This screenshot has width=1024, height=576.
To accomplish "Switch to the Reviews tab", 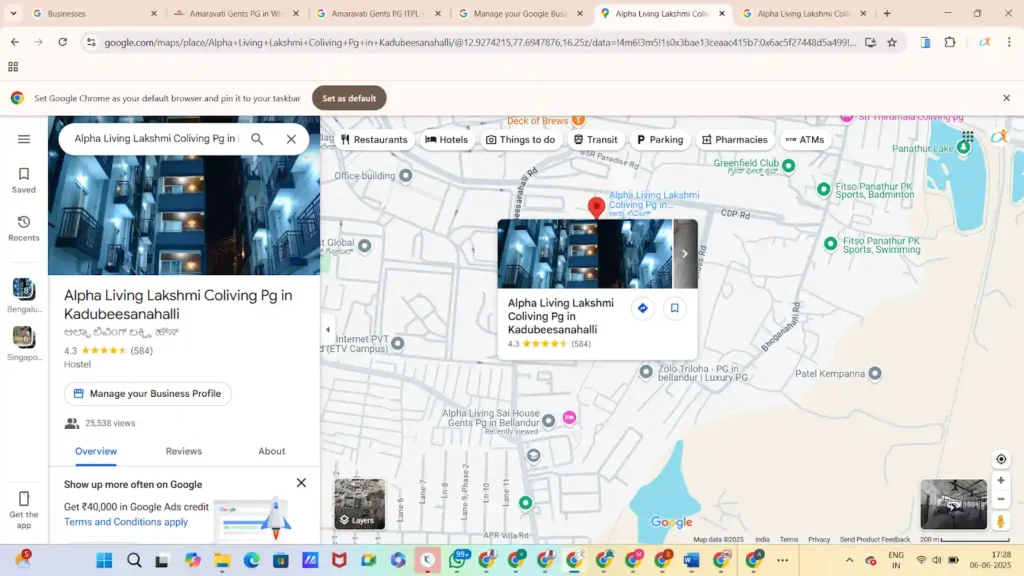I will (184, 451).
